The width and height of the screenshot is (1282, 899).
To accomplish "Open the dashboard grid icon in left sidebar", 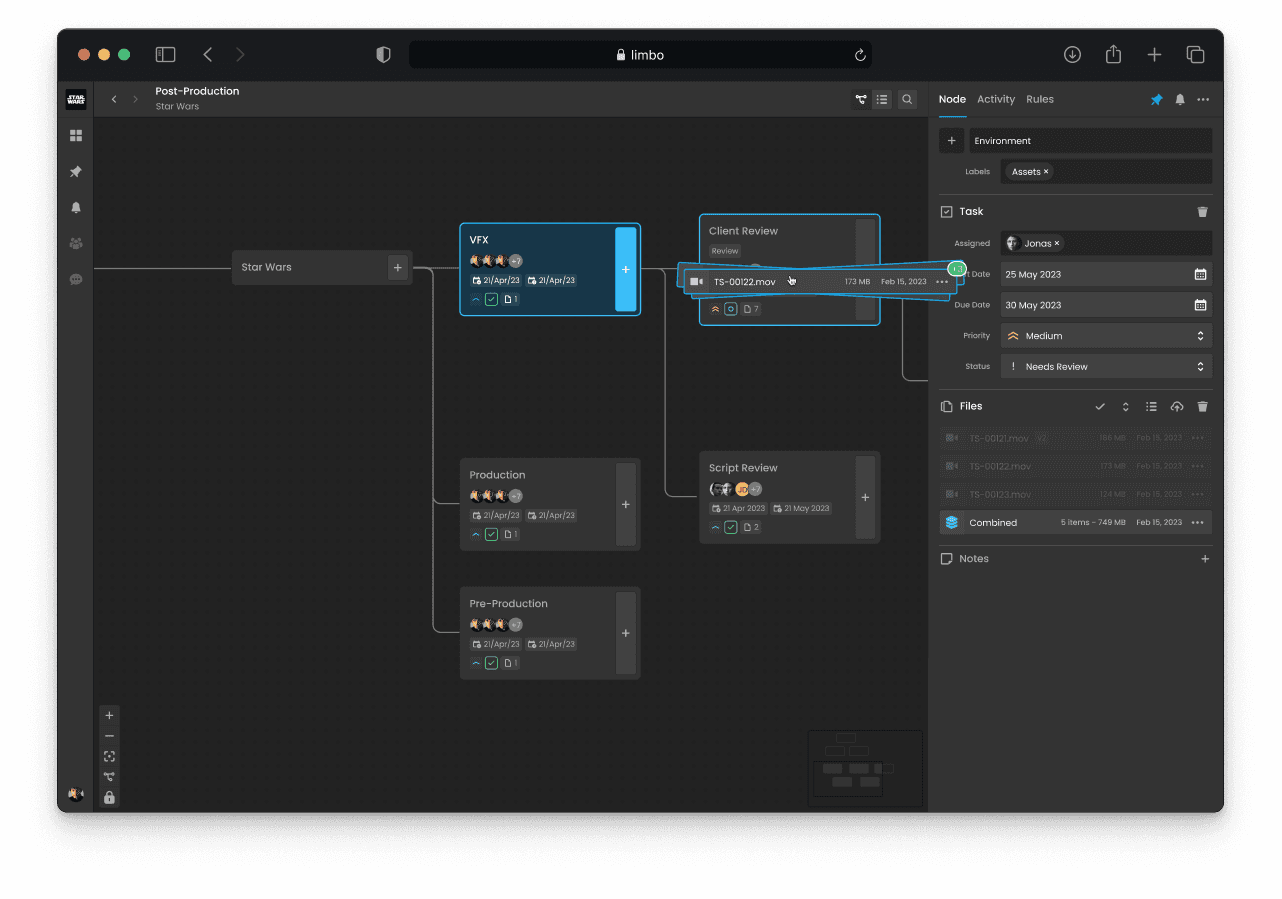I will pyautogui.click(x=76, y=135).
